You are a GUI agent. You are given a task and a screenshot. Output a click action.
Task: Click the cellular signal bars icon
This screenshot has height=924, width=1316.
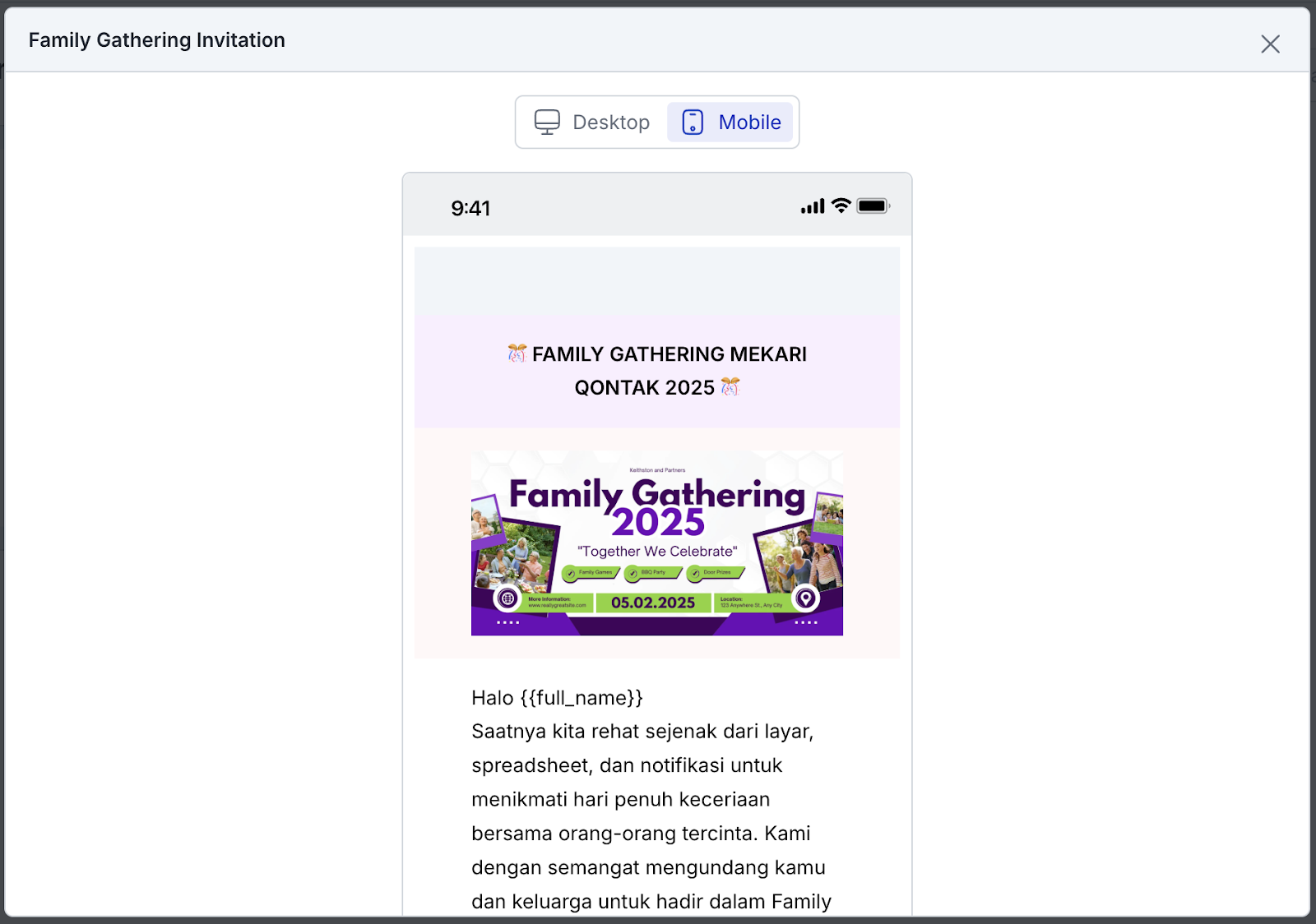coord(813,206)
